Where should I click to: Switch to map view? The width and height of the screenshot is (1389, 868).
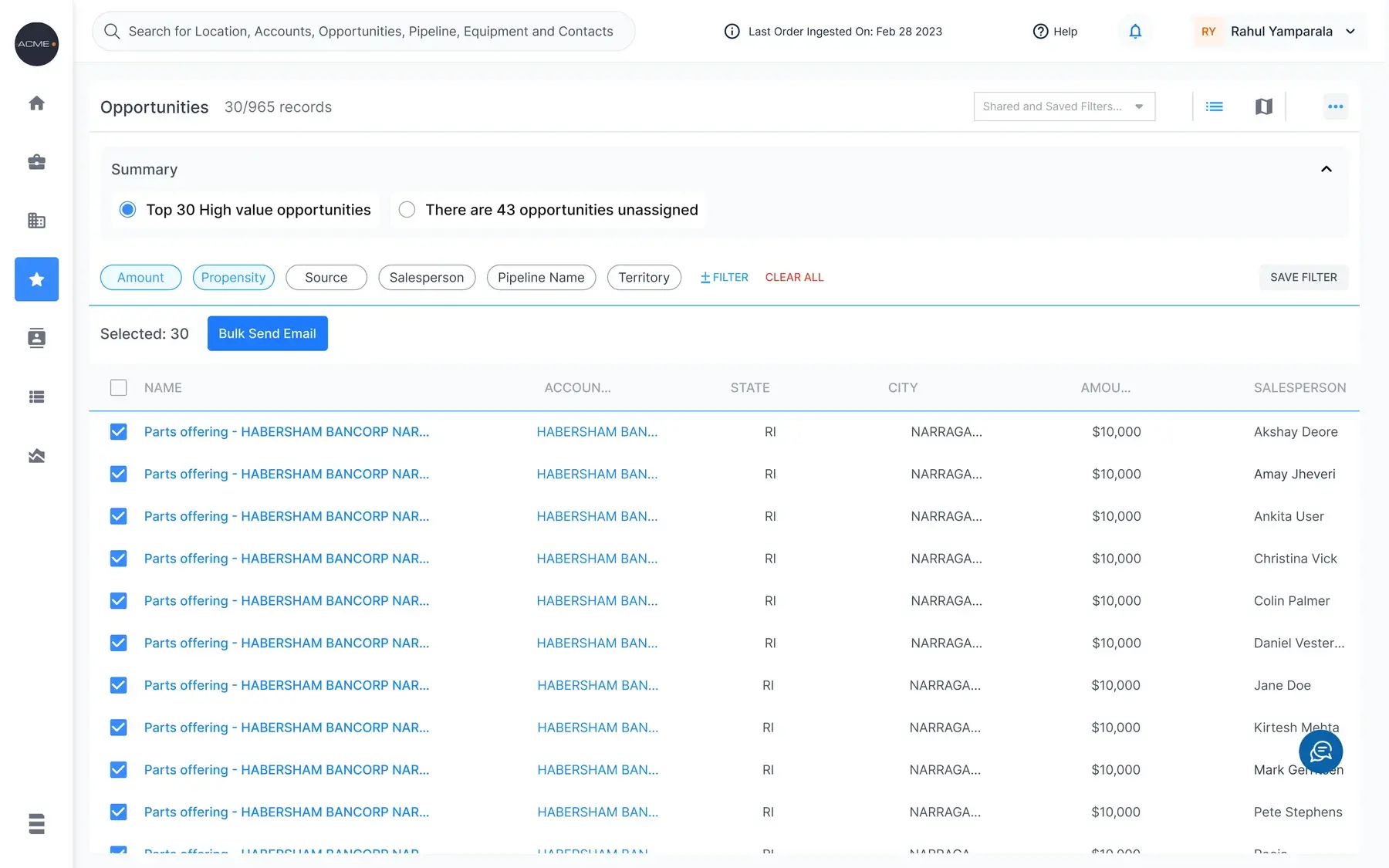coord(1263,106)
